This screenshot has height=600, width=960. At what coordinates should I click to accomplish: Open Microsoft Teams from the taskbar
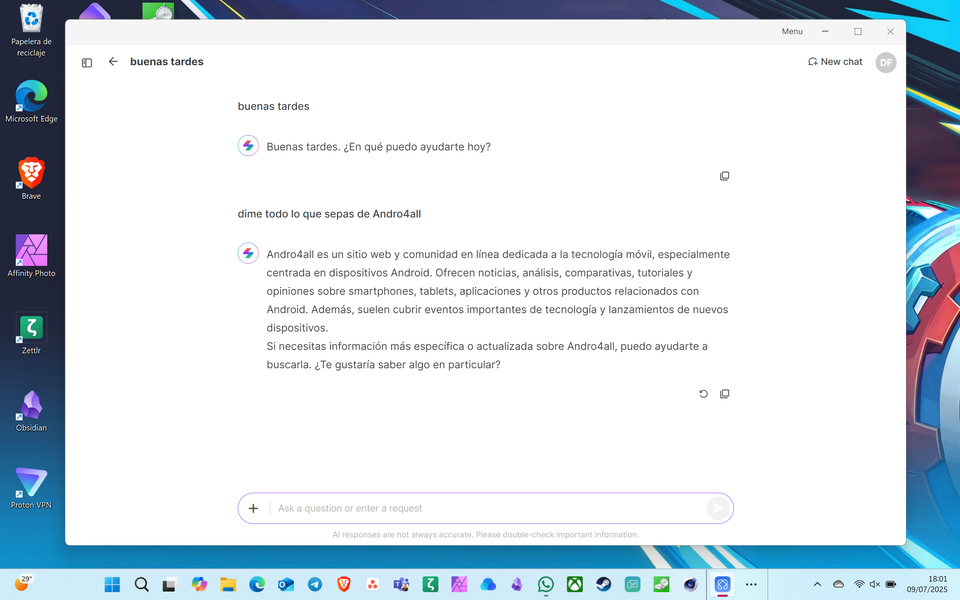[402, 585]
